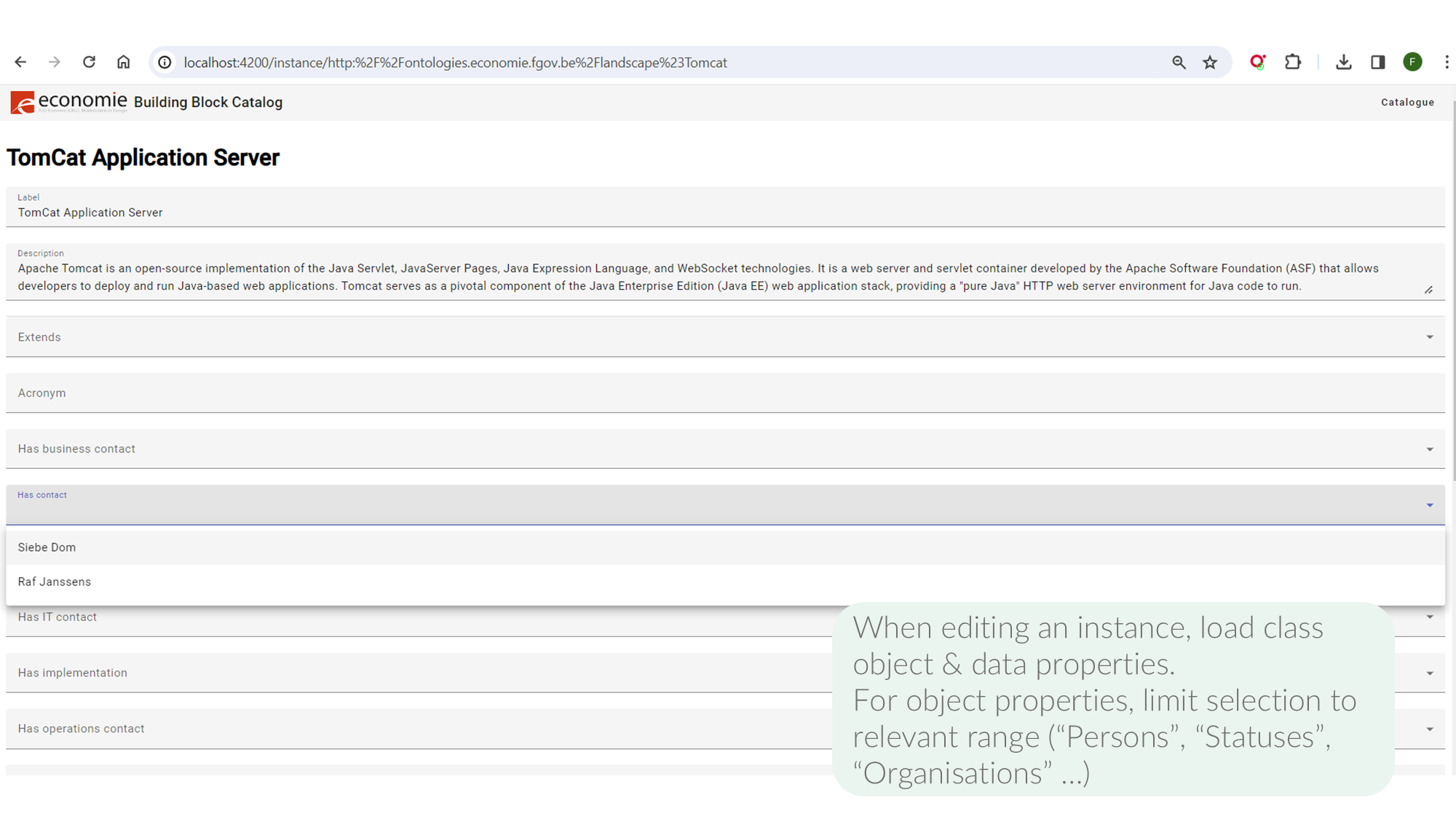The height and width of the screenshot is (819, 1456).
Task: Click the economie logo
Action: point(68,102)
